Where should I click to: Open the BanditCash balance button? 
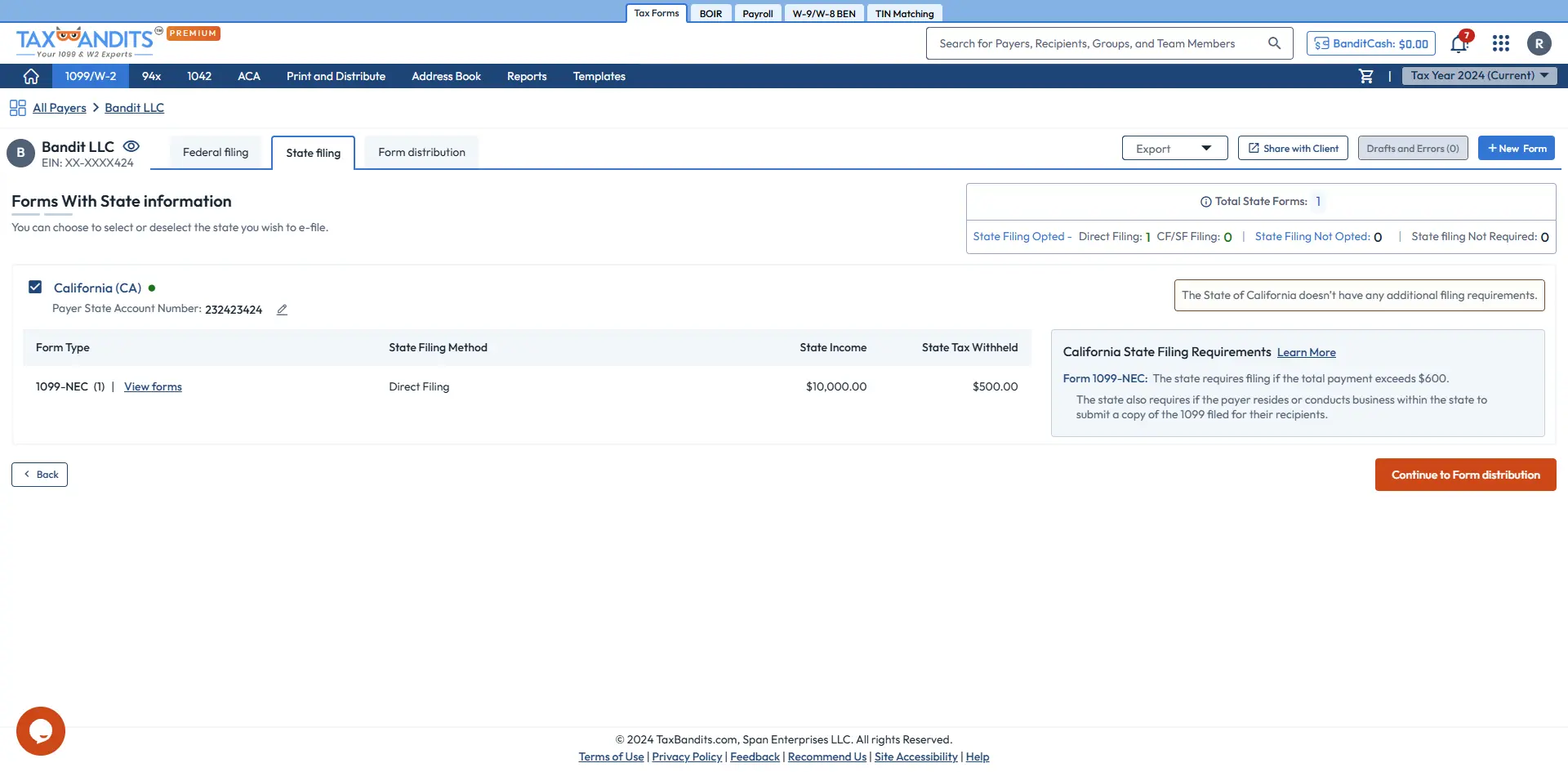1371,43
